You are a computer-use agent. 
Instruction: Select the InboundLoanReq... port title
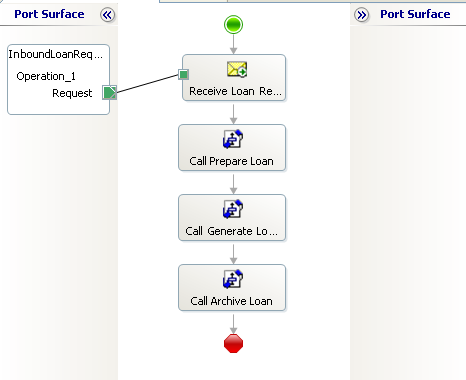pyautogui.click(x=55, y=54)
